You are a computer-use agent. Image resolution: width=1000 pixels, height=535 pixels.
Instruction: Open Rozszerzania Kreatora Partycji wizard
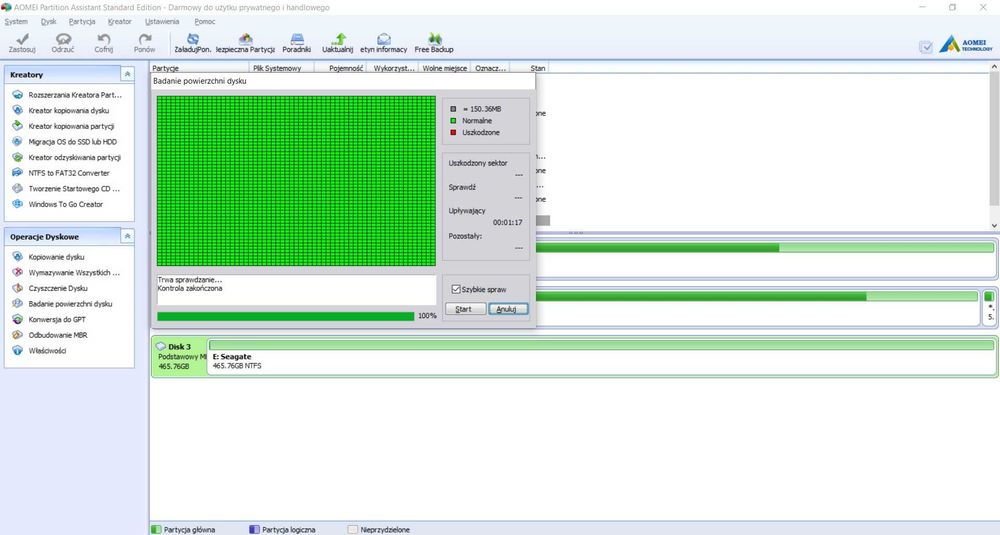click(x=69, y=95)
